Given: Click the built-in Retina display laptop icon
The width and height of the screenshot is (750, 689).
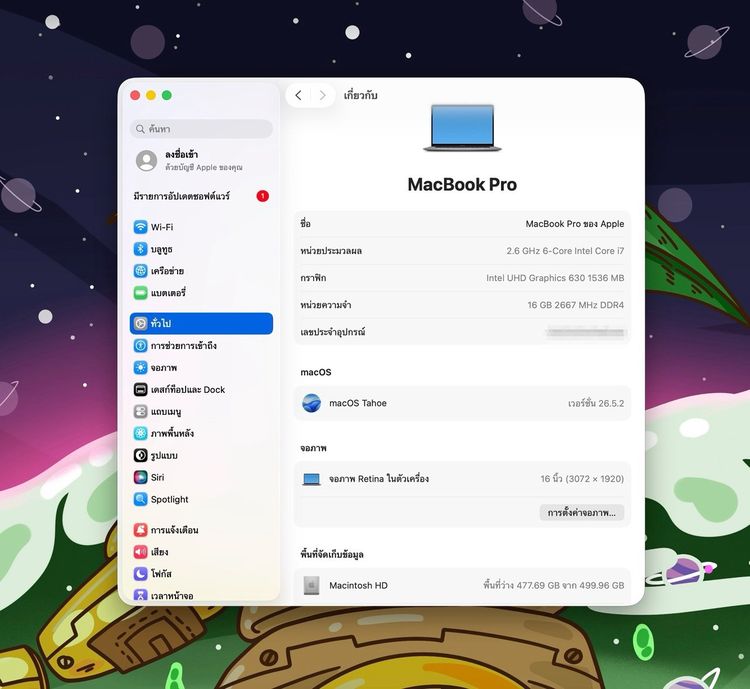Looking at the screenshot, I should (311, 479).
